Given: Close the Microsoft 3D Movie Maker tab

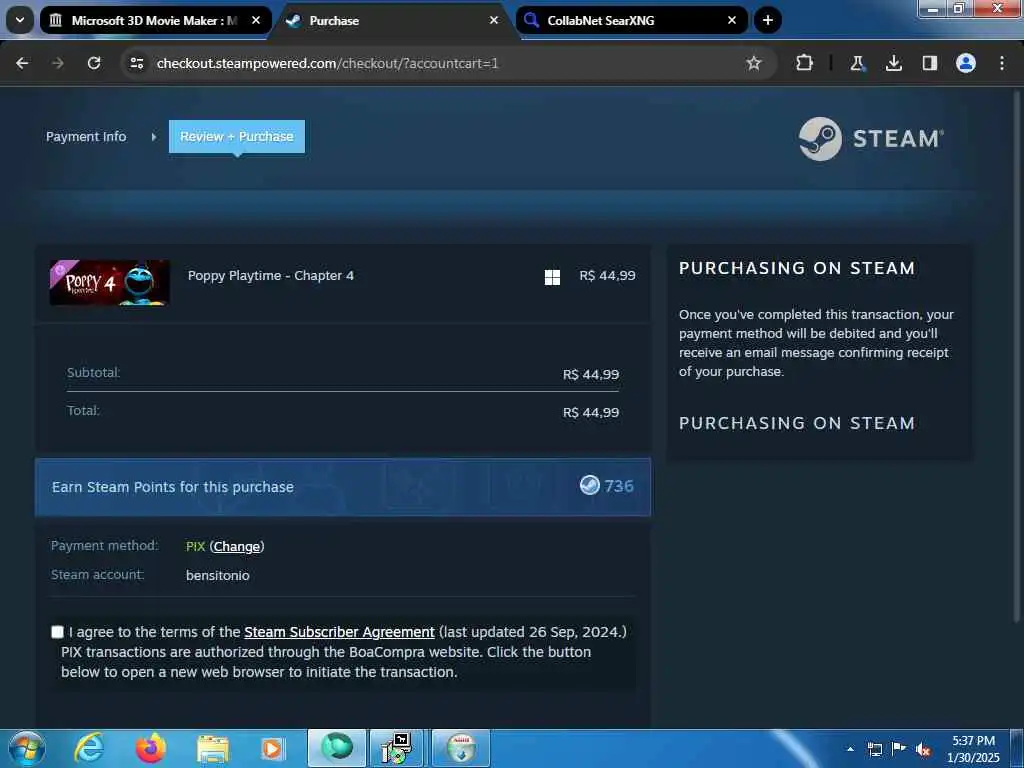Looking at the screenshot, I should click(256, 20).
